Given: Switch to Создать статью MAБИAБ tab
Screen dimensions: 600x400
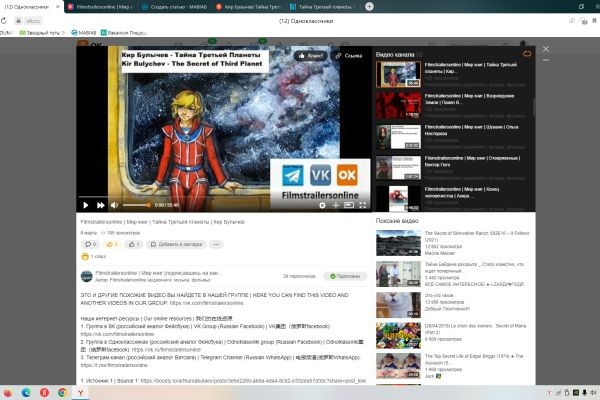Looking at the screenshot, I should pos(174,7).
